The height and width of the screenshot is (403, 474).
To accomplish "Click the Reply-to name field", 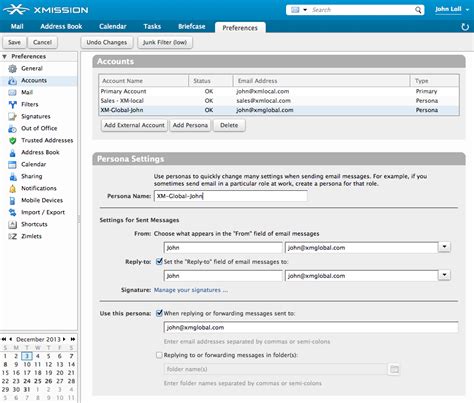I will (x=223, y=276).
